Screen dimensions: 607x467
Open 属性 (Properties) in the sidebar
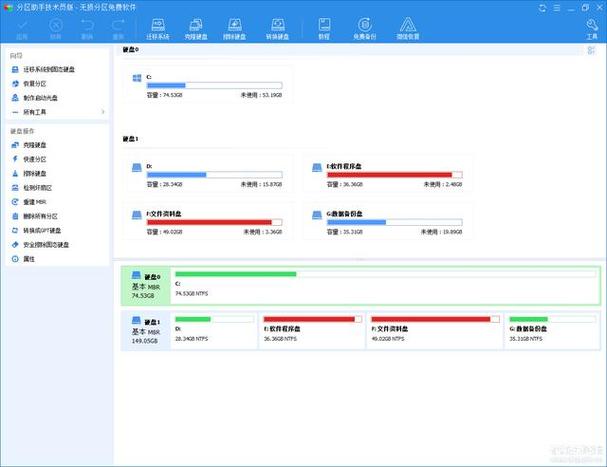tap(23, 259)
